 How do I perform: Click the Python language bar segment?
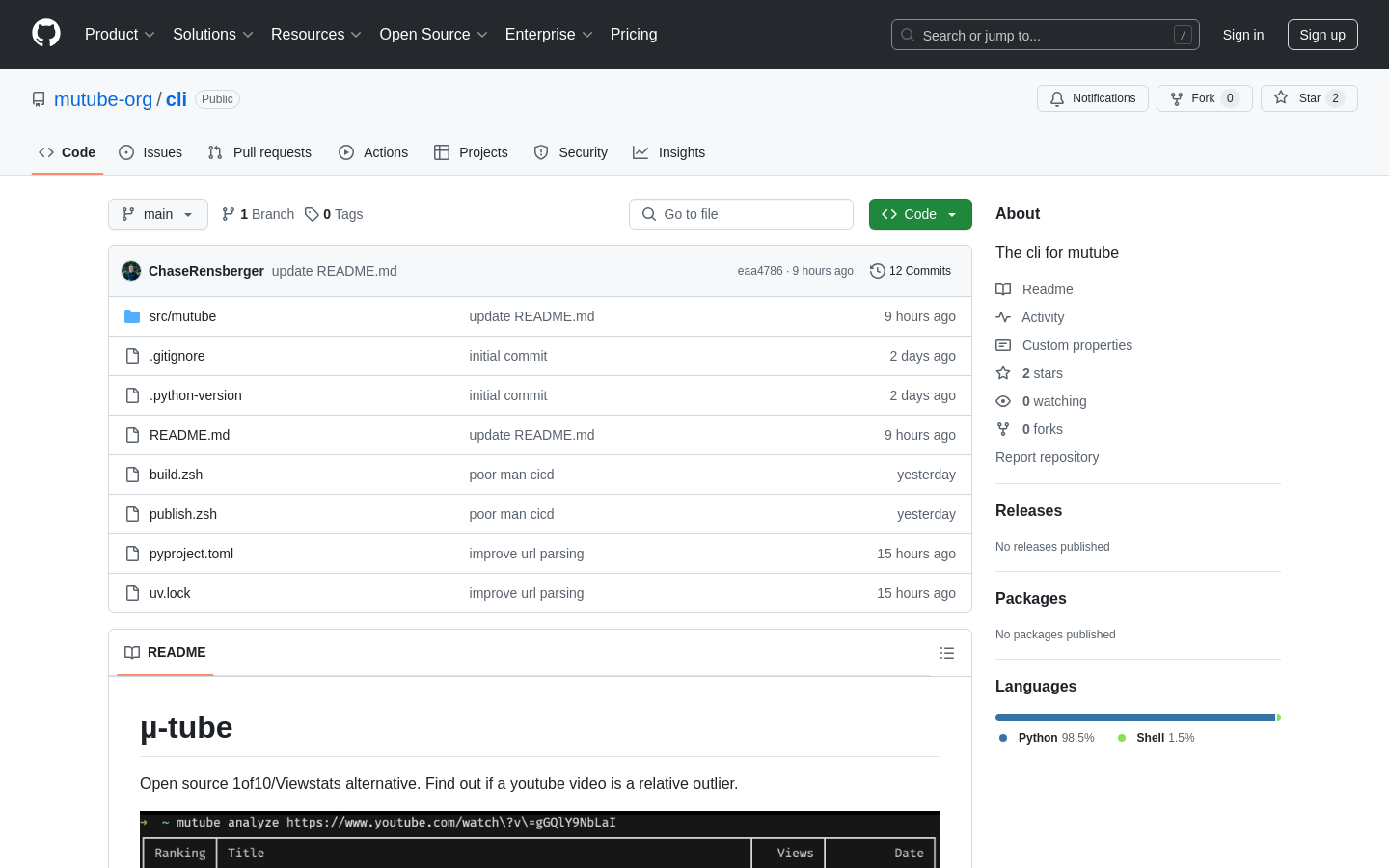(x=1135, y=718)
